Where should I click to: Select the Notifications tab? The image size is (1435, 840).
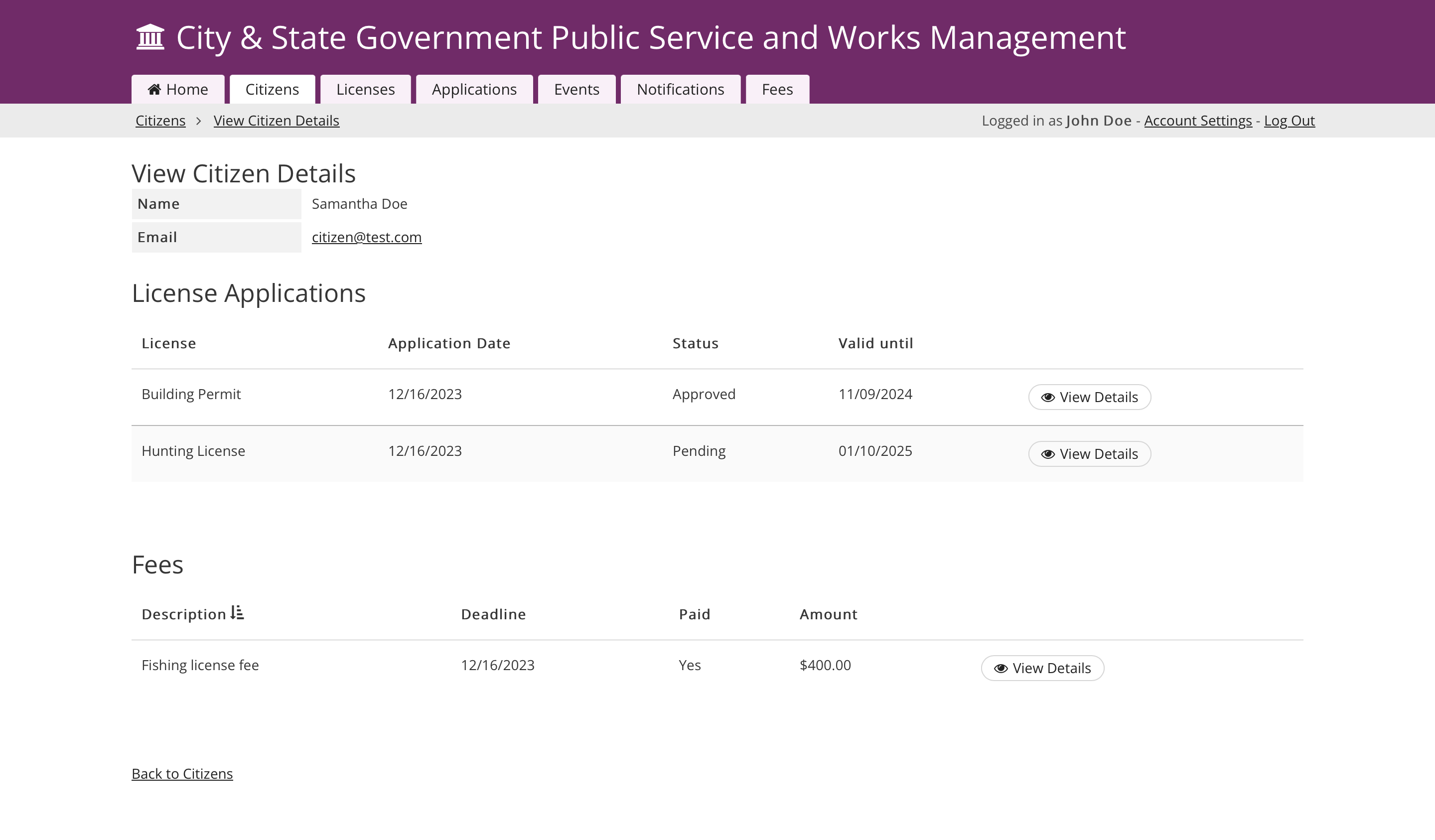pyautogui.click(x=680, y=89)
